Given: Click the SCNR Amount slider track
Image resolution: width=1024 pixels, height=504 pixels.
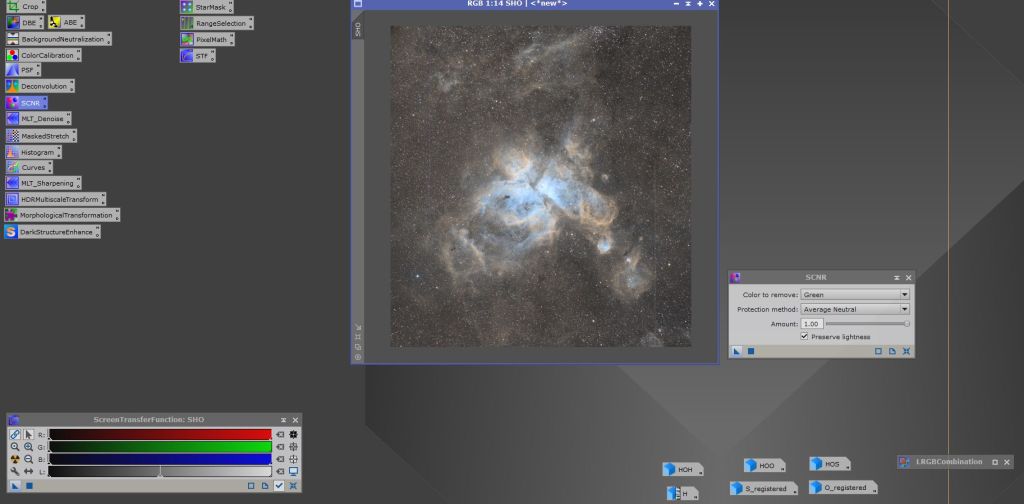Looking at the screenshot, I should [866, 324].
